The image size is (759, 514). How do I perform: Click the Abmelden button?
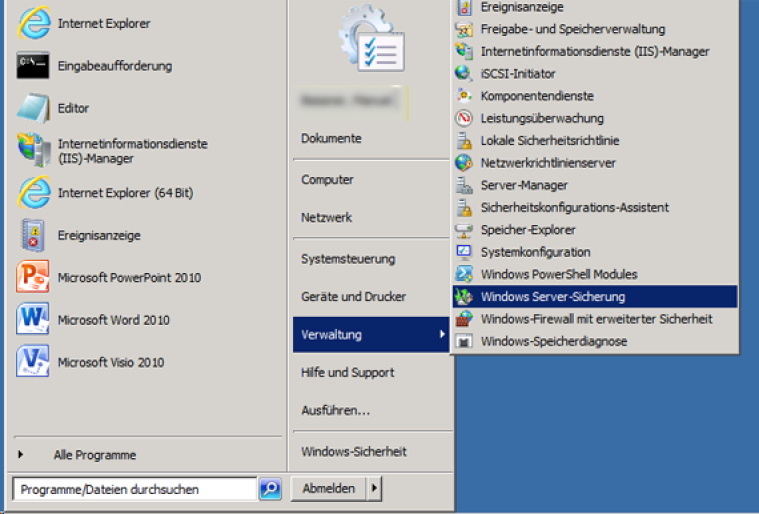[x=329, y=488]
